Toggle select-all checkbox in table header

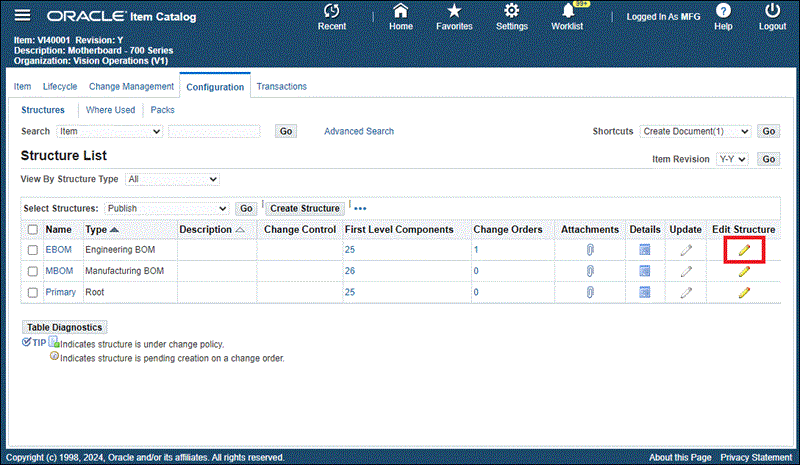coord(33,230)
